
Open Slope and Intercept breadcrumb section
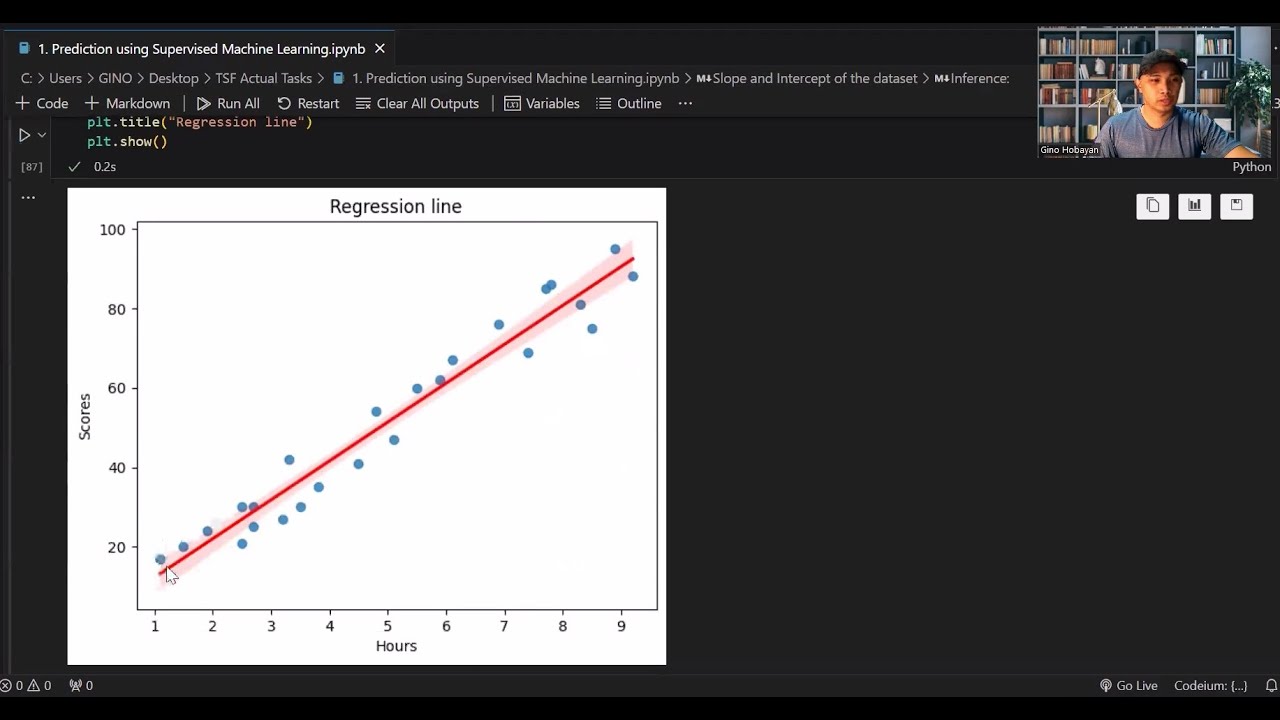click(806, 78)
